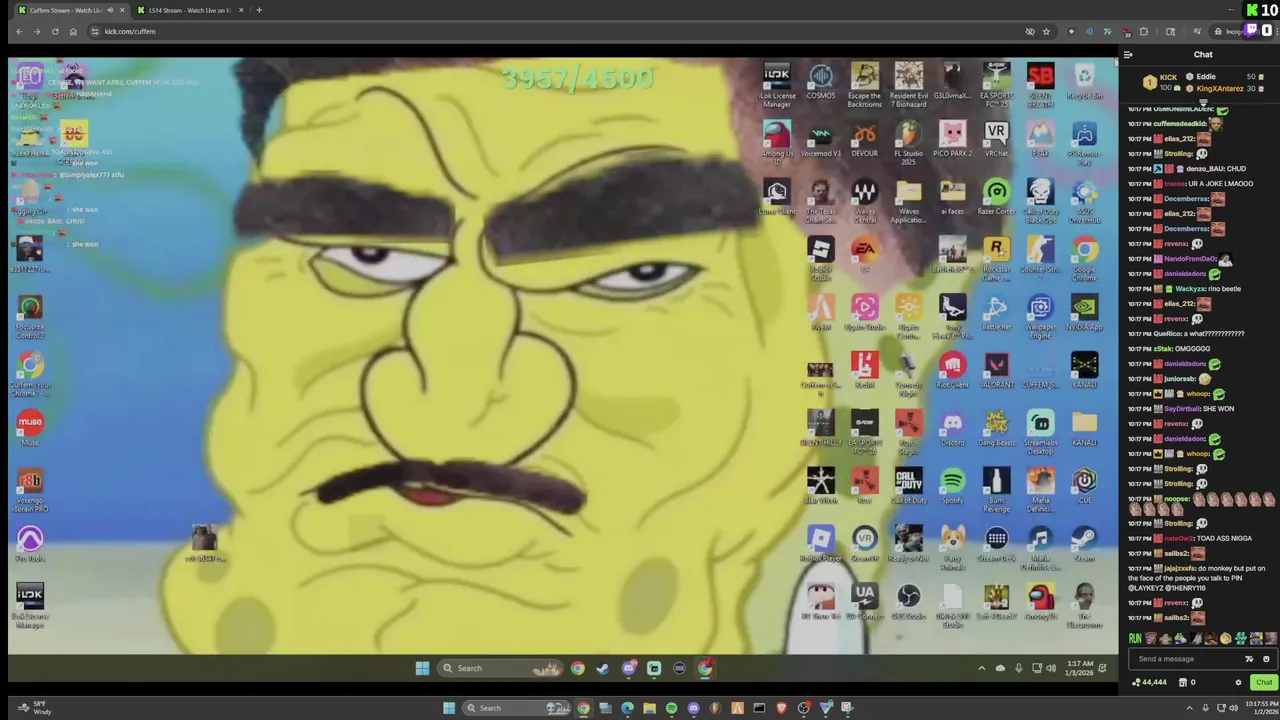Launch Razer Cortex desktop shortcut
The image size is (1280, 720).
[996, 198]
